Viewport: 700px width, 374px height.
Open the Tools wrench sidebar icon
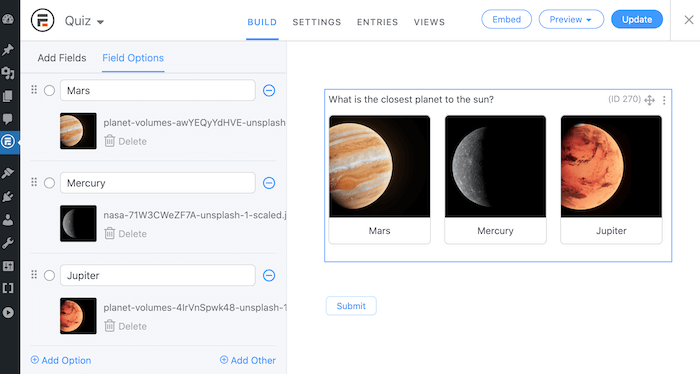click(8, 243)
